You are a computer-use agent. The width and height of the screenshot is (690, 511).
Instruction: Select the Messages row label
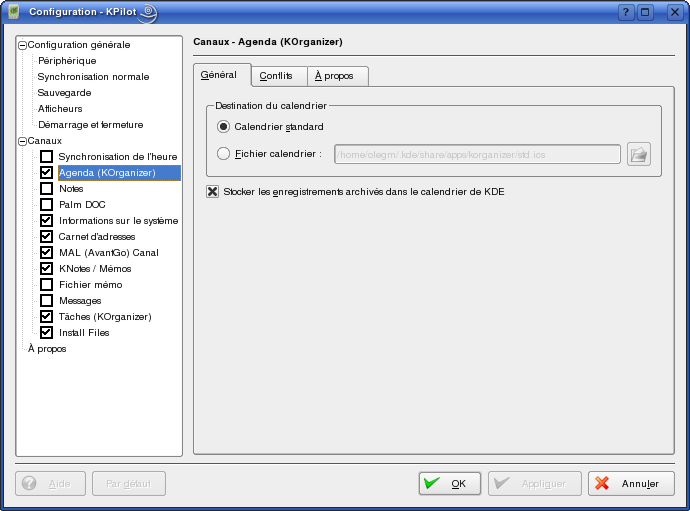[80, 301]
